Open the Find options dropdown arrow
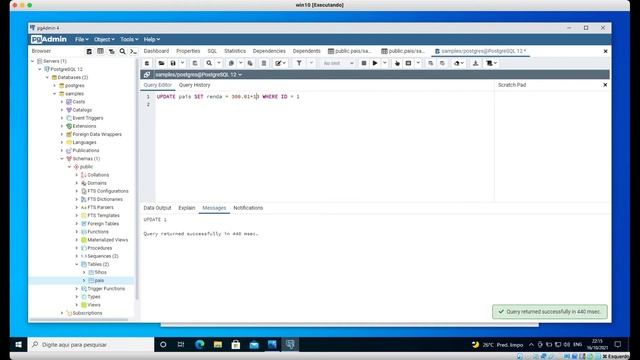 point(219,63)
